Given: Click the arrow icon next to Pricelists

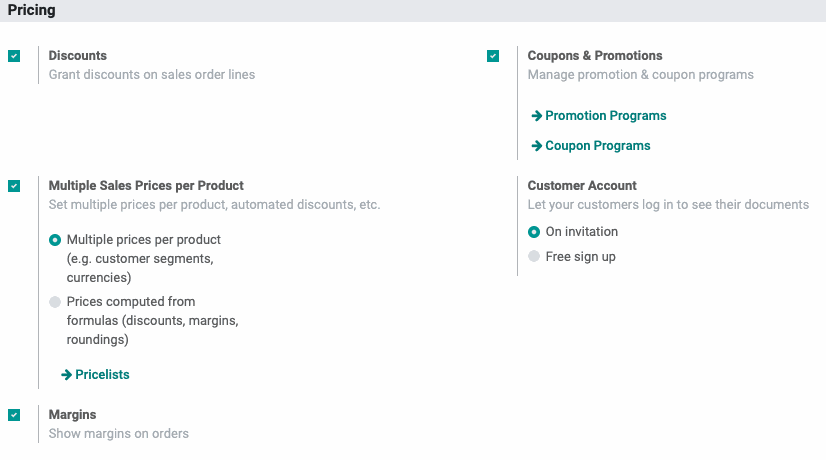Looking at the screenshot, I should tap(66, 375).
